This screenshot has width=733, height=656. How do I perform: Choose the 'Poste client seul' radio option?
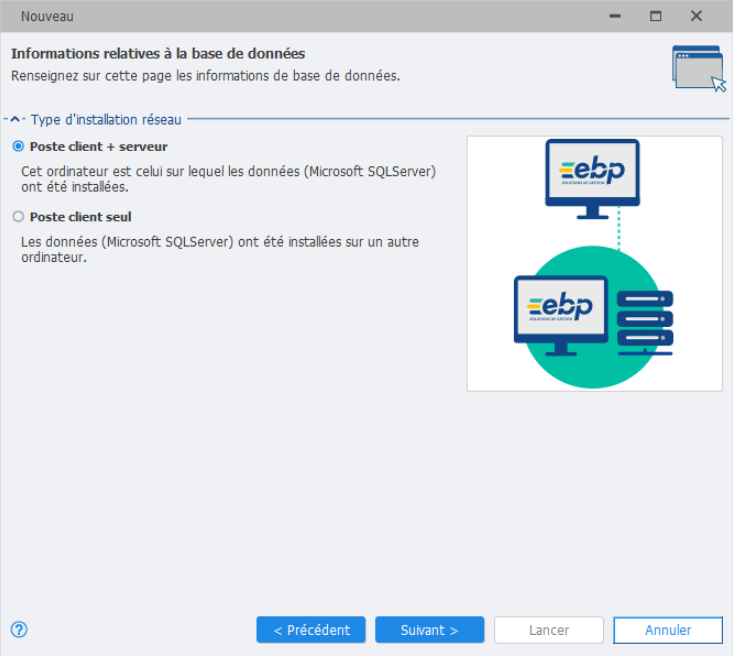click(x=18, y=217)
